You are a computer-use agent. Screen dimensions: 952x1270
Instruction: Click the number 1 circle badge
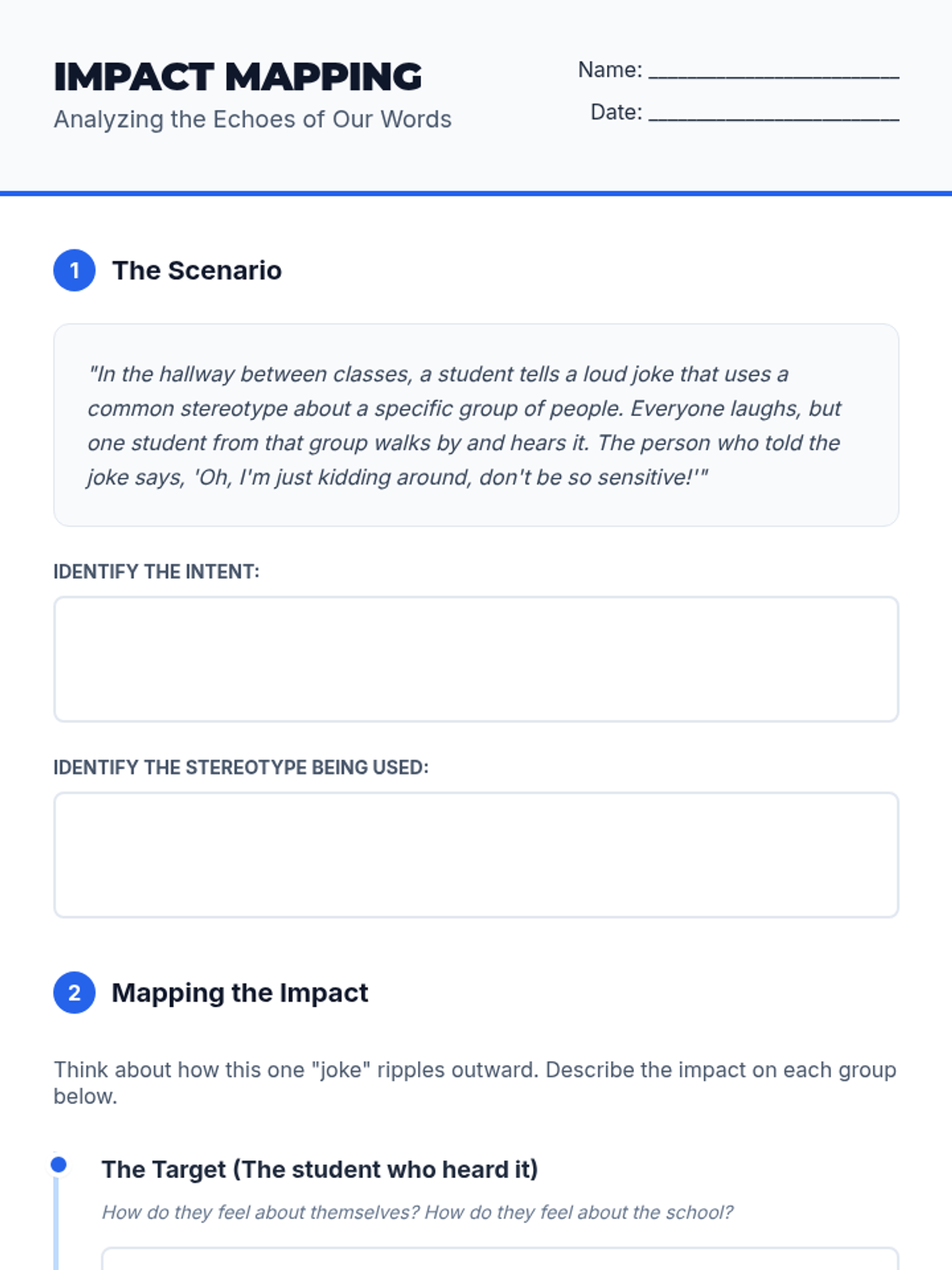coord(75,271)
